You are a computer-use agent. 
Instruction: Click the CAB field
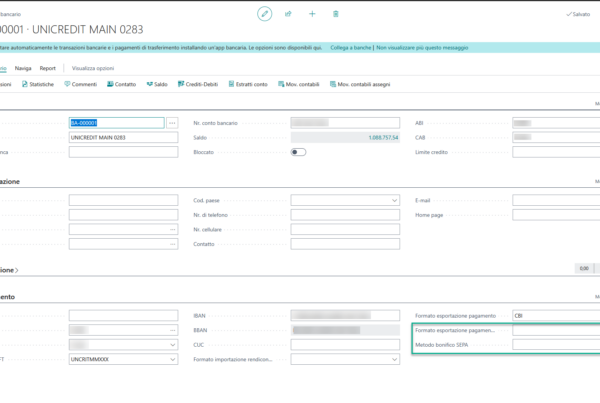tap(556, 137)
